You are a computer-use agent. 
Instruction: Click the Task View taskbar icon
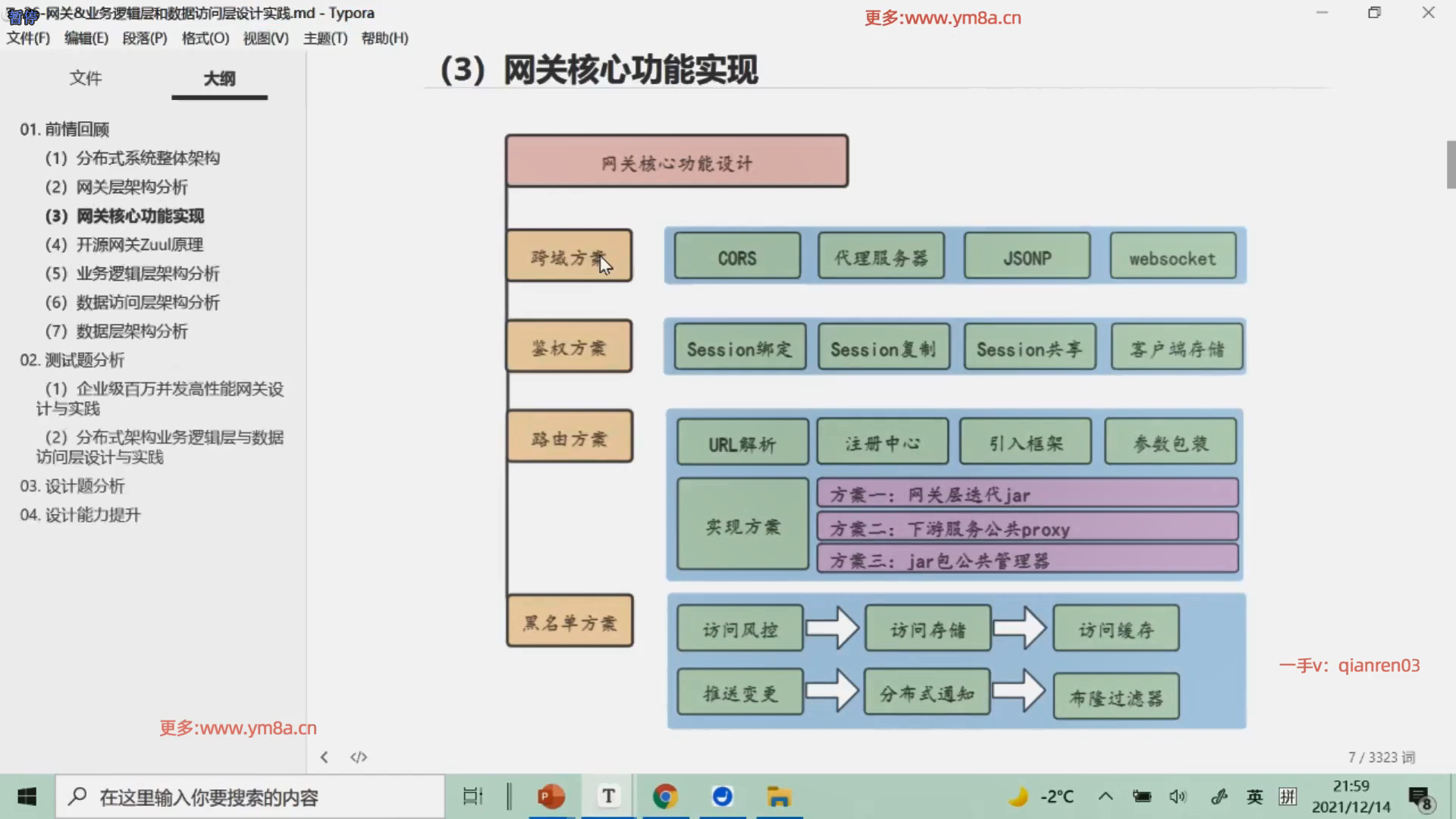[x=472, y=796]
